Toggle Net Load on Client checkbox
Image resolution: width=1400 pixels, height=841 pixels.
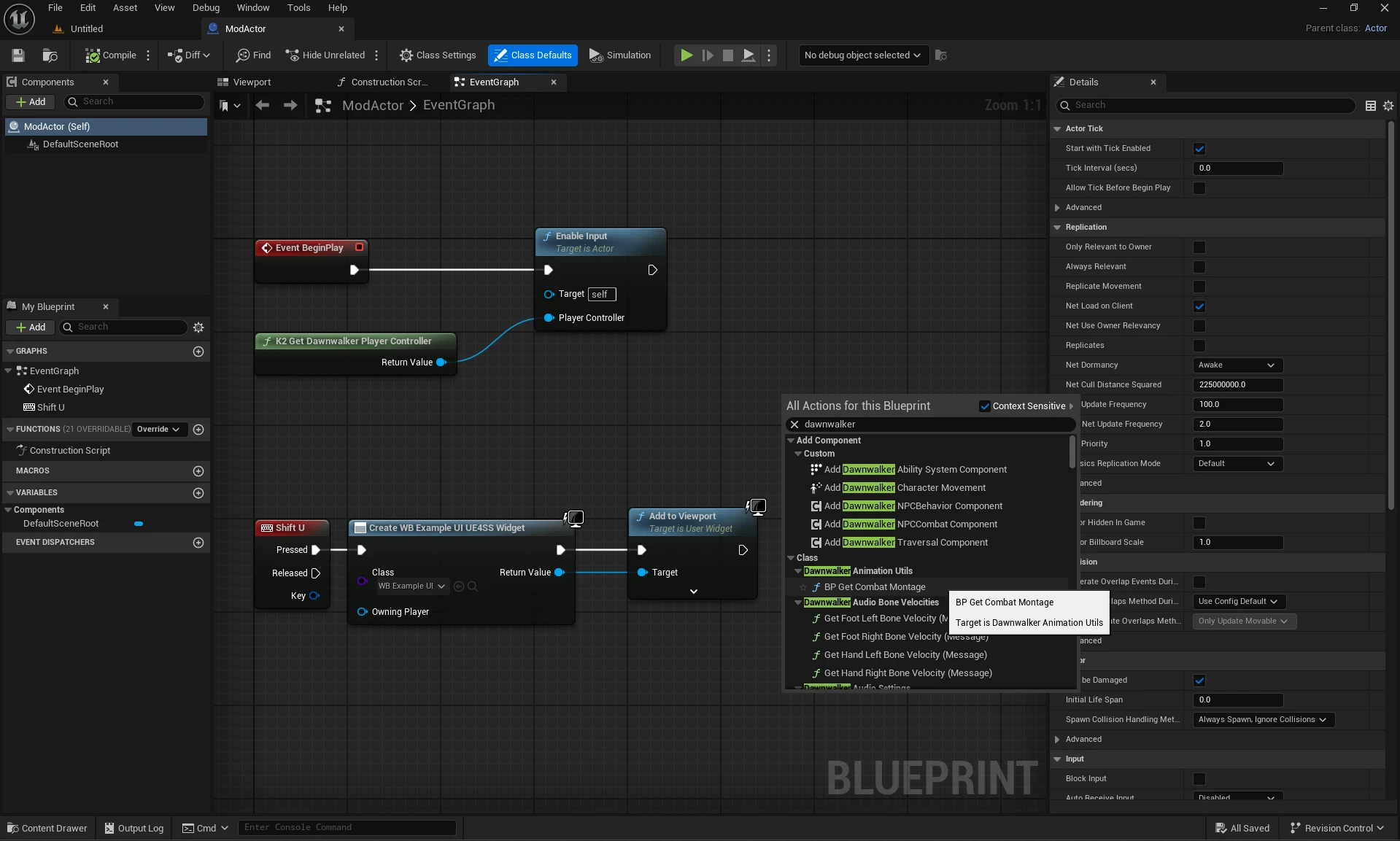coord(1199,306)
